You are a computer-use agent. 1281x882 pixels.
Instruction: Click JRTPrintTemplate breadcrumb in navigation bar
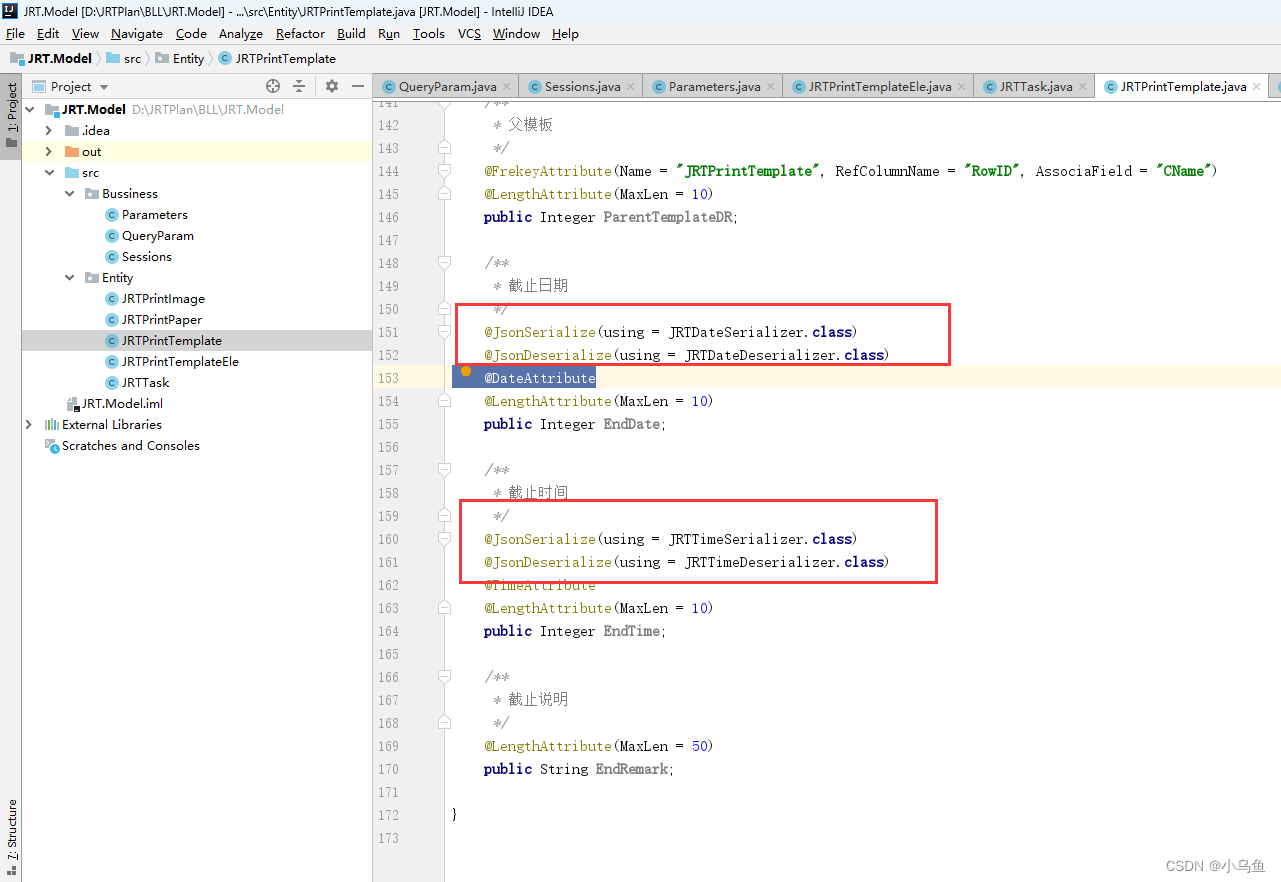click(277, 58)
